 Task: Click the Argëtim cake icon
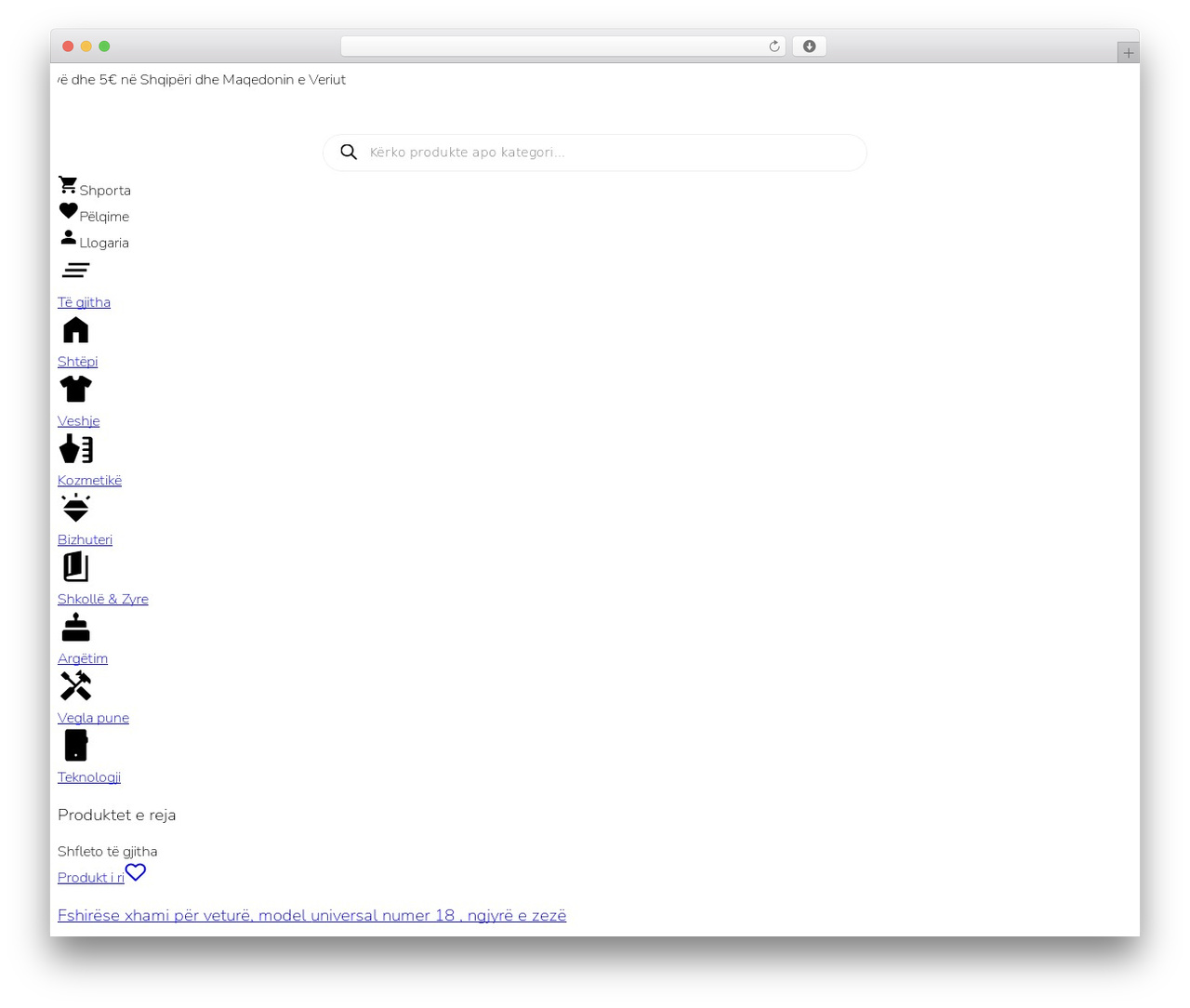click(75, 628)
